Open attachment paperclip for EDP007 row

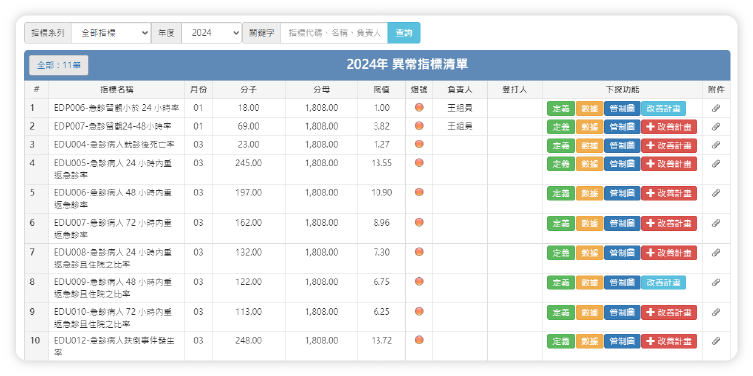pyautogui.click(x=716, y=127)
